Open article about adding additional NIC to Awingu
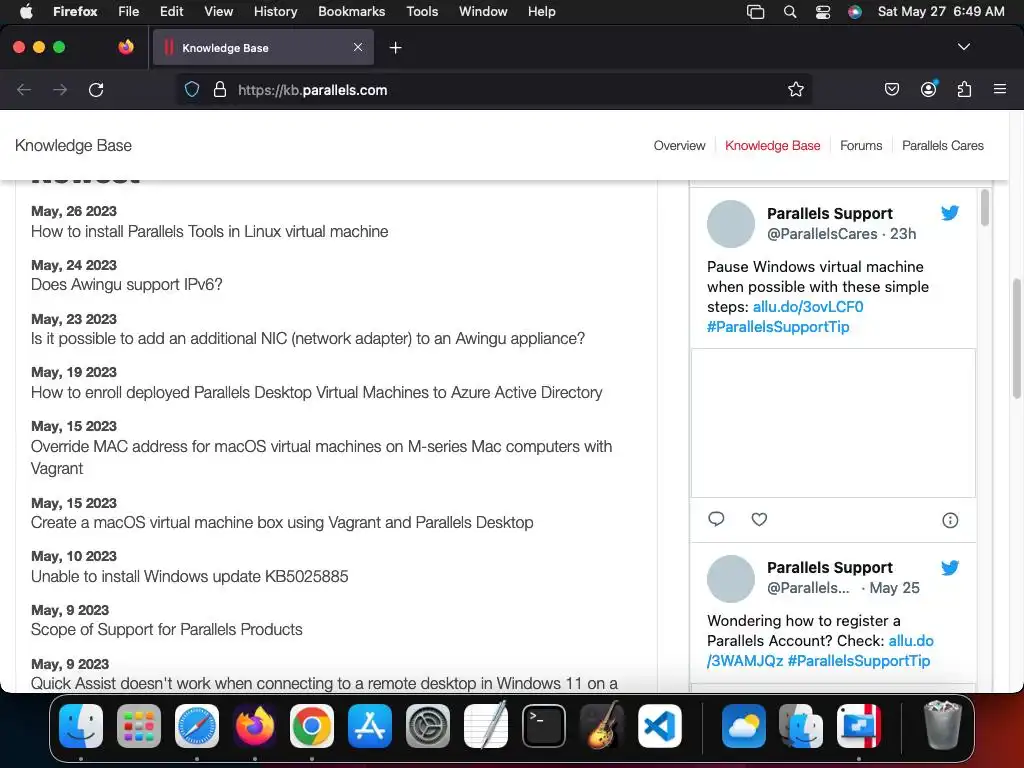The height and width of the screenshot is (768, 1024). 308,338
